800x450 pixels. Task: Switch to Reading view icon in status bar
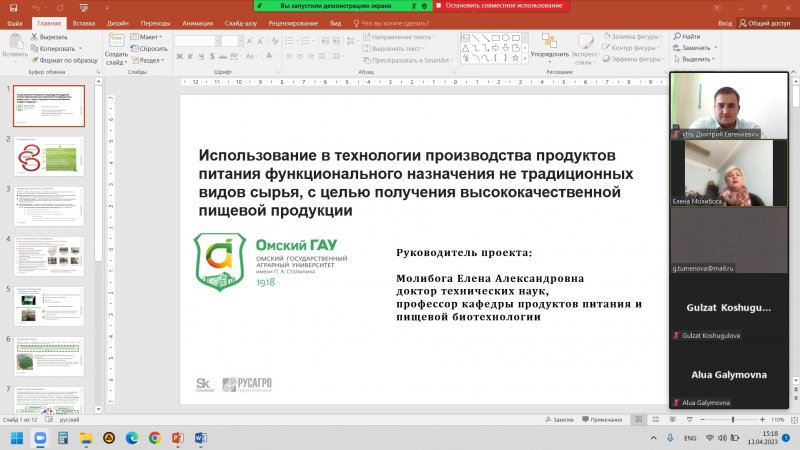coord(673,419)
